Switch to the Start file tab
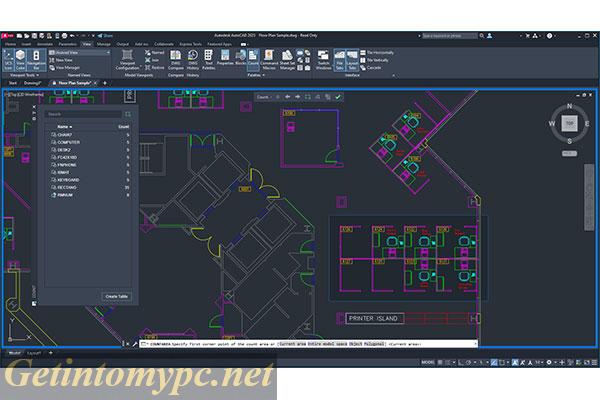600x400 pixels. tap(13, 83)
